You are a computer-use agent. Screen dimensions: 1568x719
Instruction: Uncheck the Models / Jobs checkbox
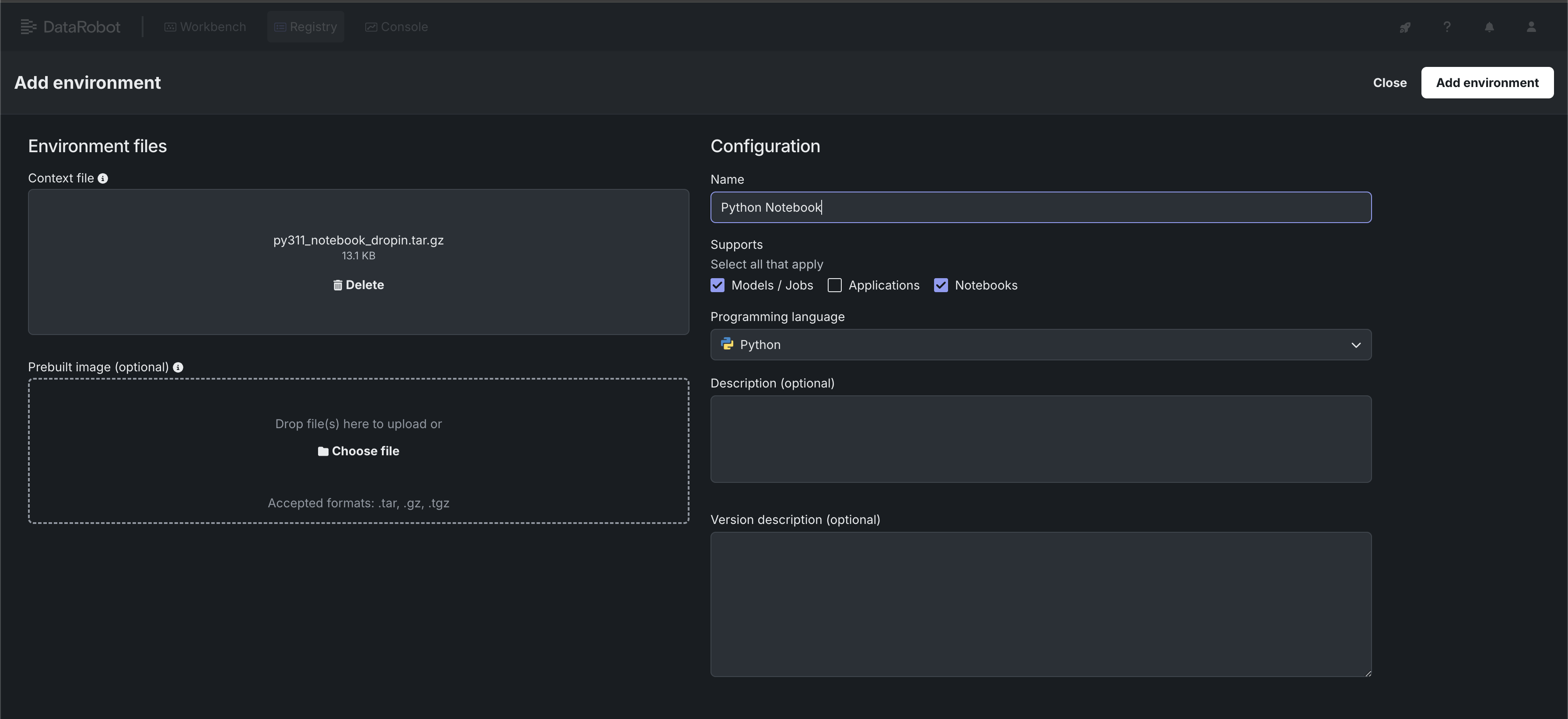(717, 285)
